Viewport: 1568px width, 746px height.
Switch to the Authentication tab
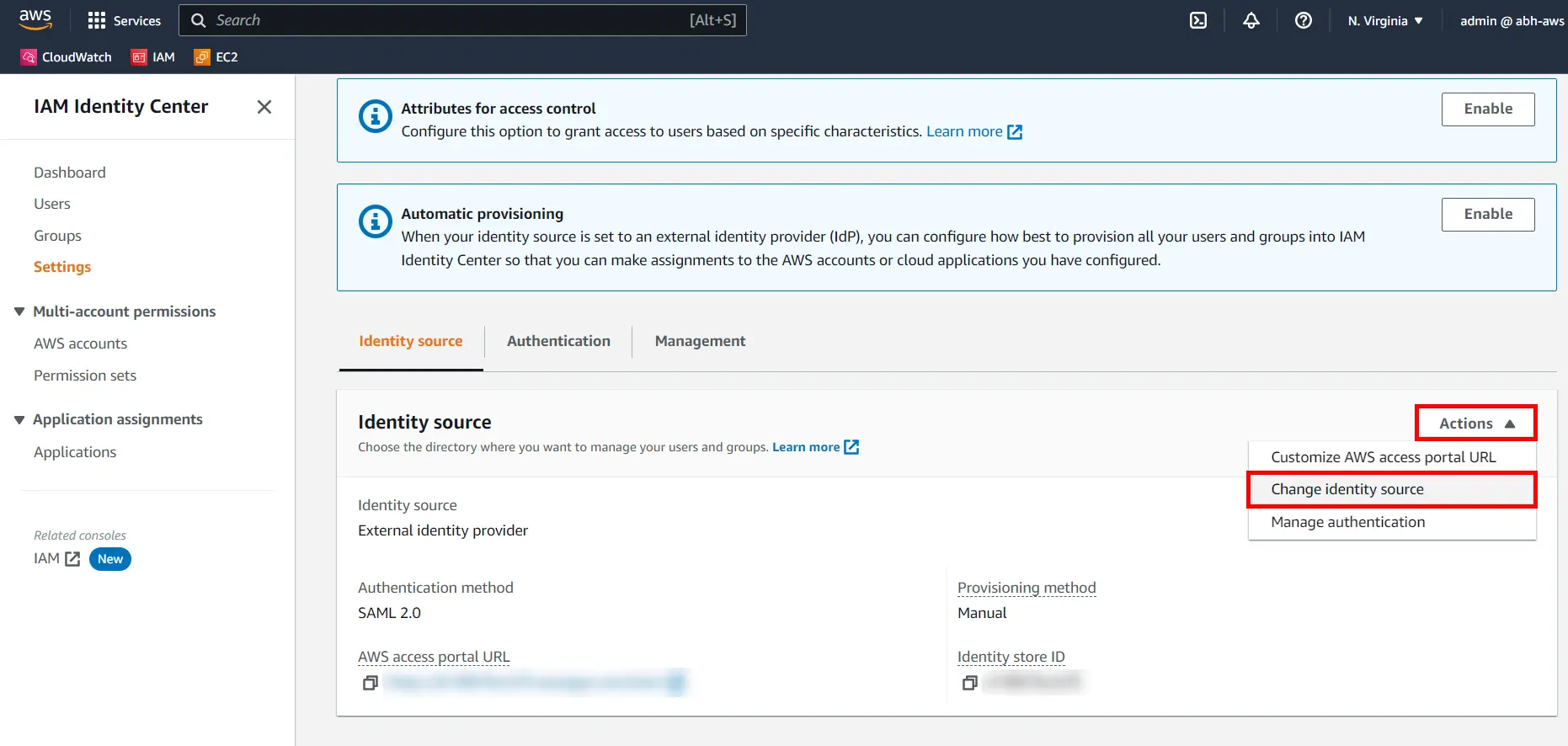[x=558, y=341]
